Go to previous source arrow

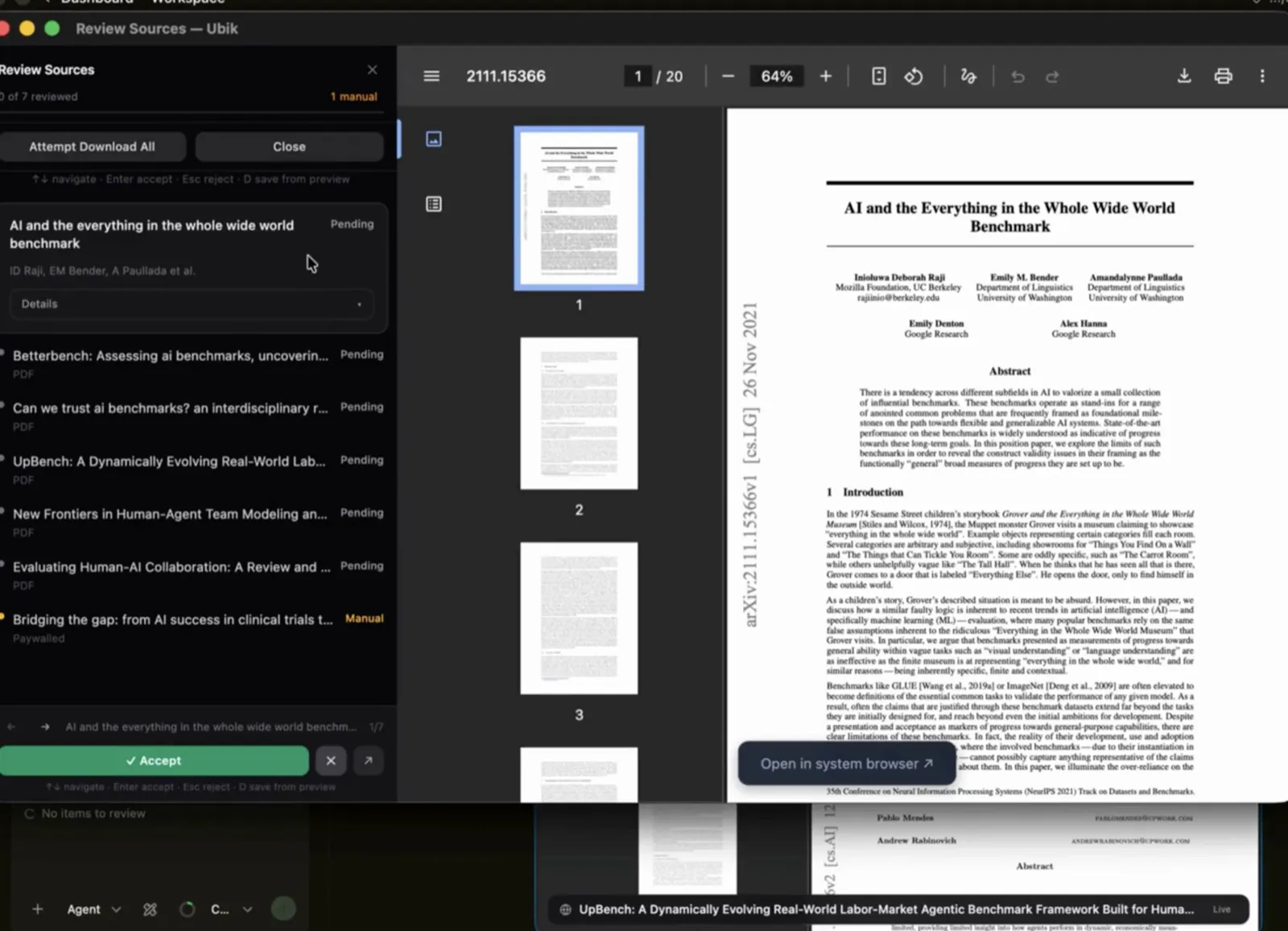(11, 726)
